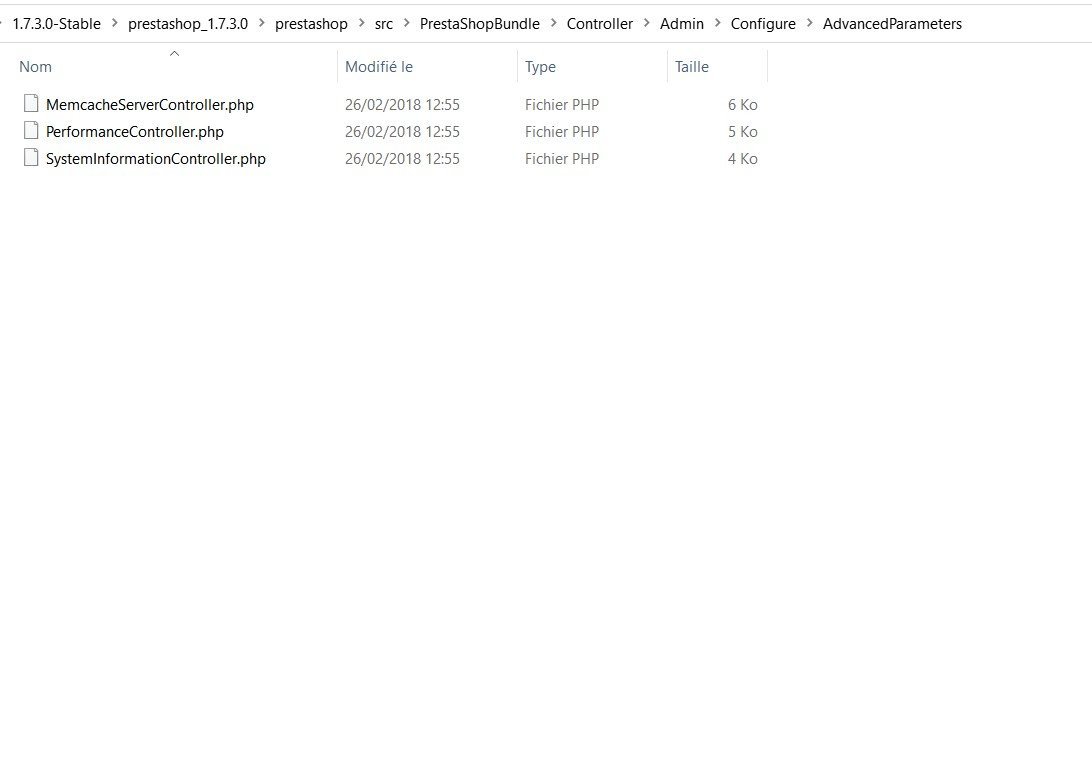Open the prestashop breadcrumb folder
The image size is (1092, 784).
[311, 24]
